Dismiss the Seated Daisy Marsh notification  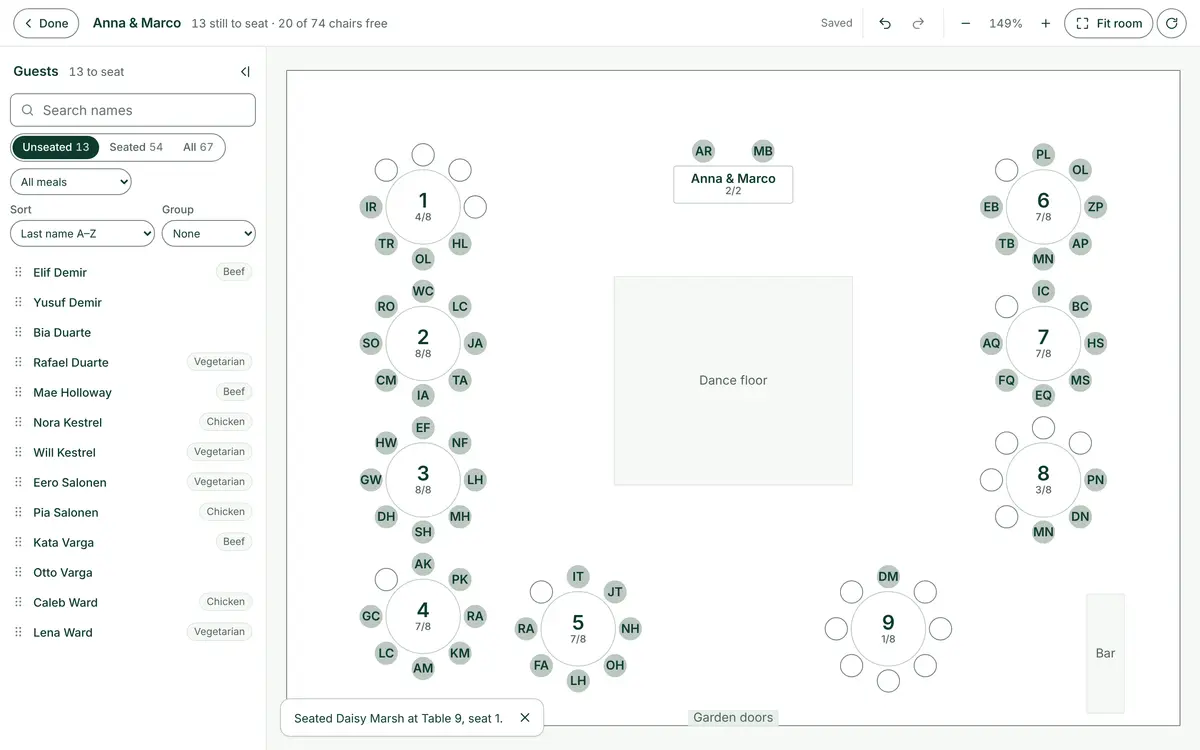point(525,718)
